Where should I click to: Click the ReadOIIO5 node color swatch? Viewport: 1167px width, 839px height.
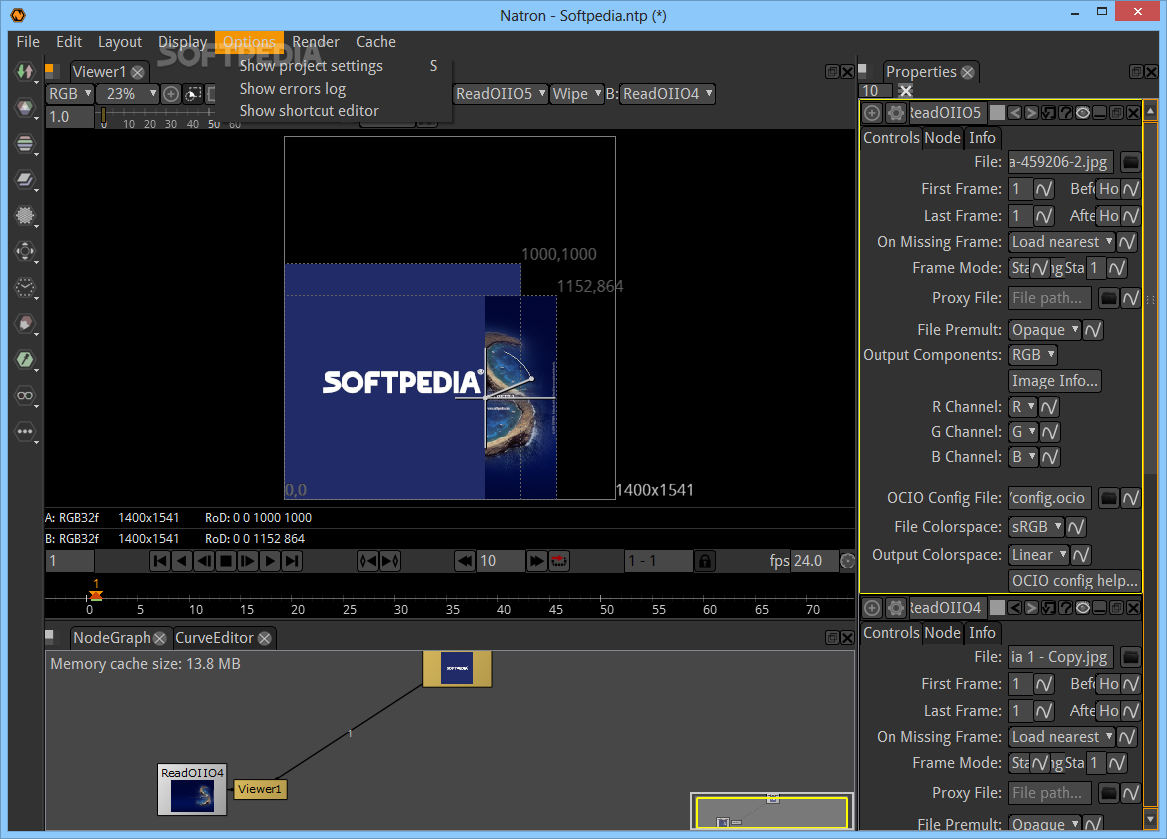click(x=997, y=113)
